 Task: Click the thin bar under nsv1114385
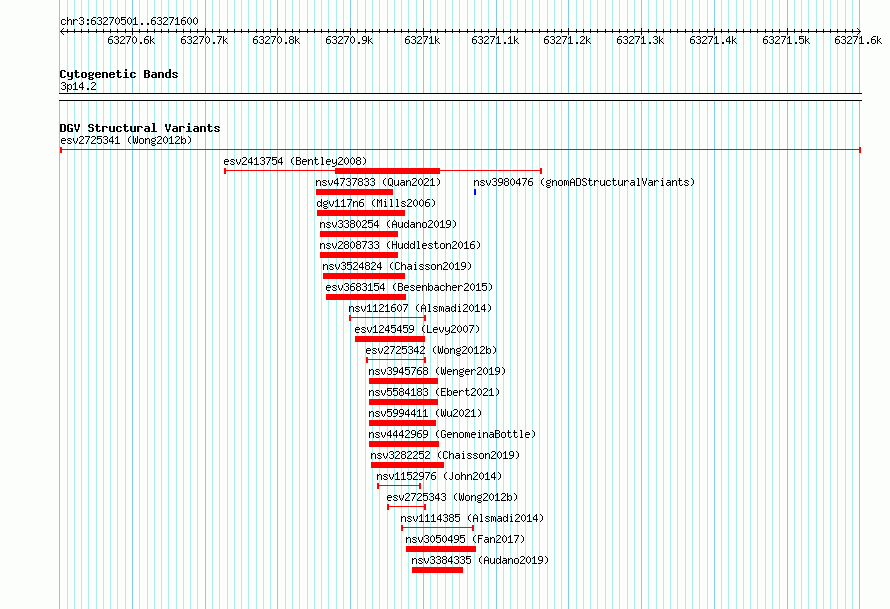(438, 528)
